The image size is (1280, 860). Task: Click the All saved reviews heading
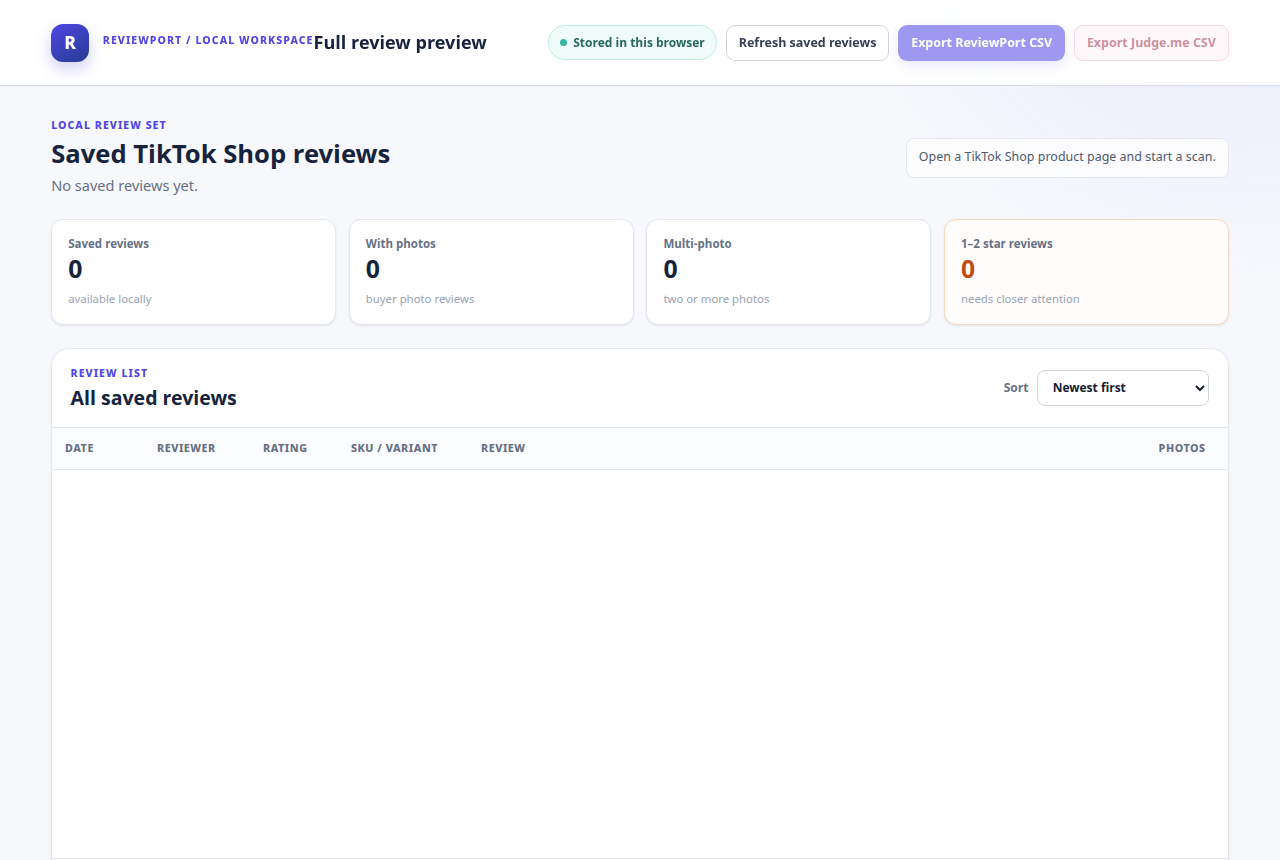tap(154, 398)
